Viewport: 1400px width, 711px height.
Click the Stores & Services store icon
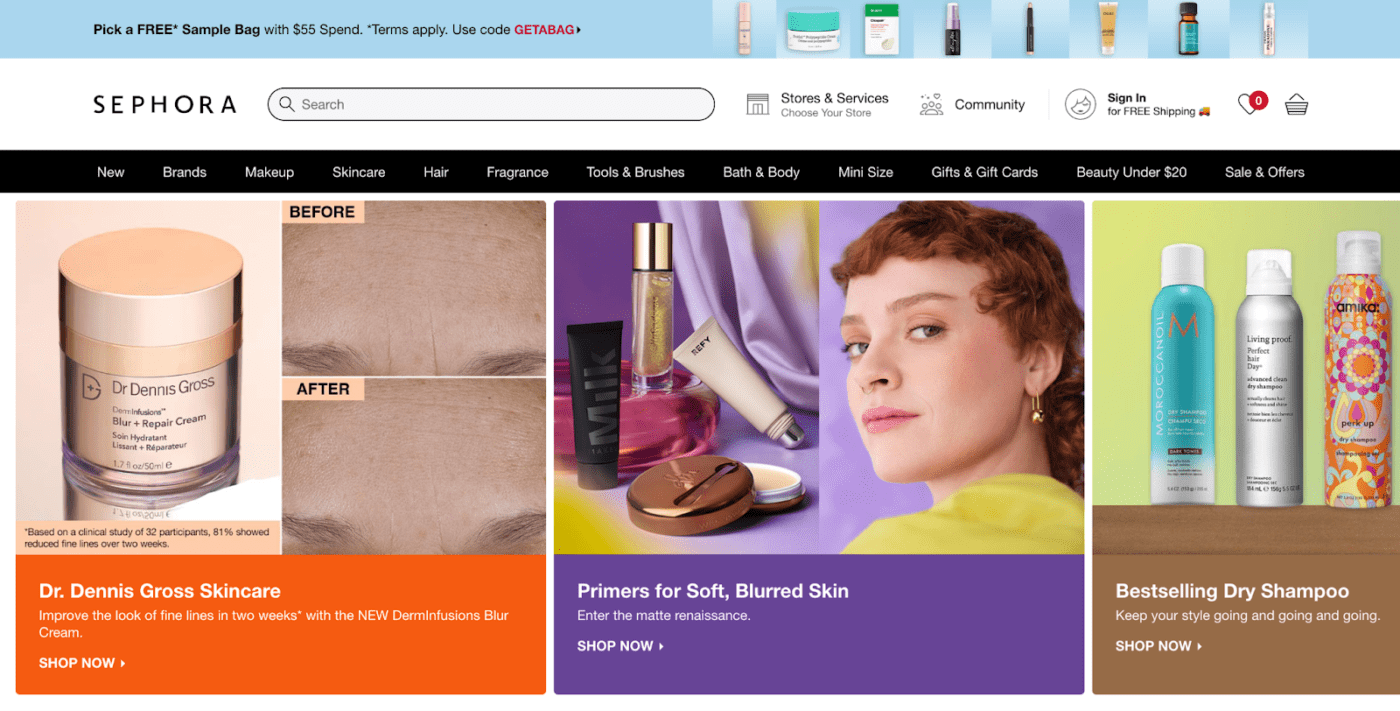(x=758, y=104)
